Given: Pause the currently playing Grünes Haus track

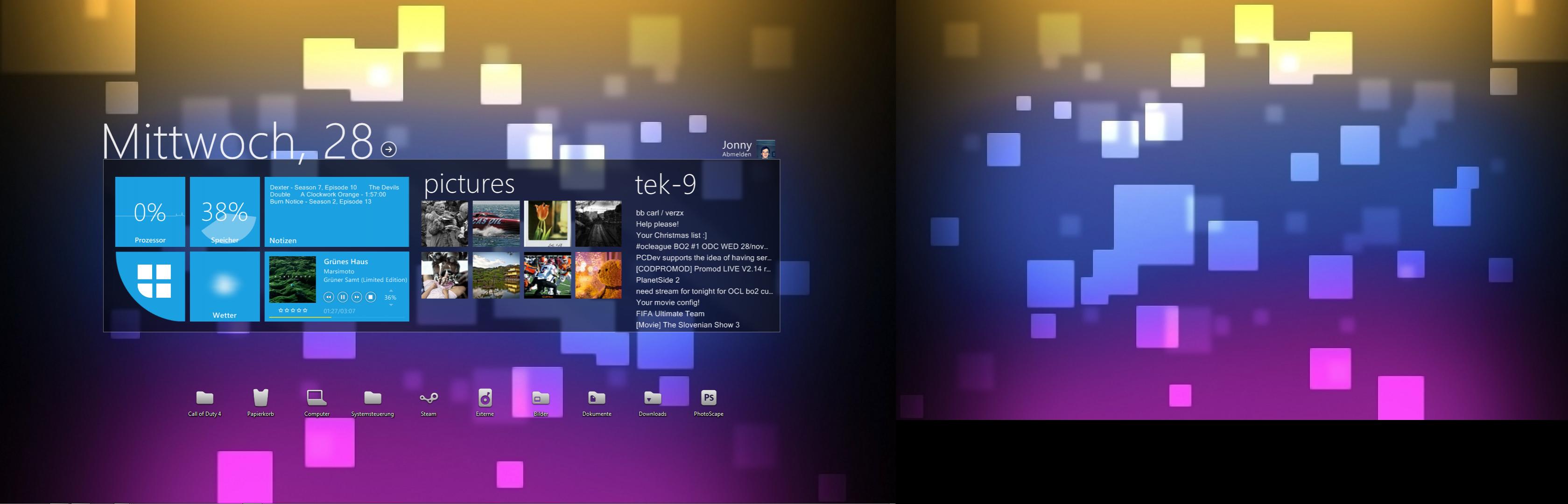Looking at the screenshot, I should [343, 297].
